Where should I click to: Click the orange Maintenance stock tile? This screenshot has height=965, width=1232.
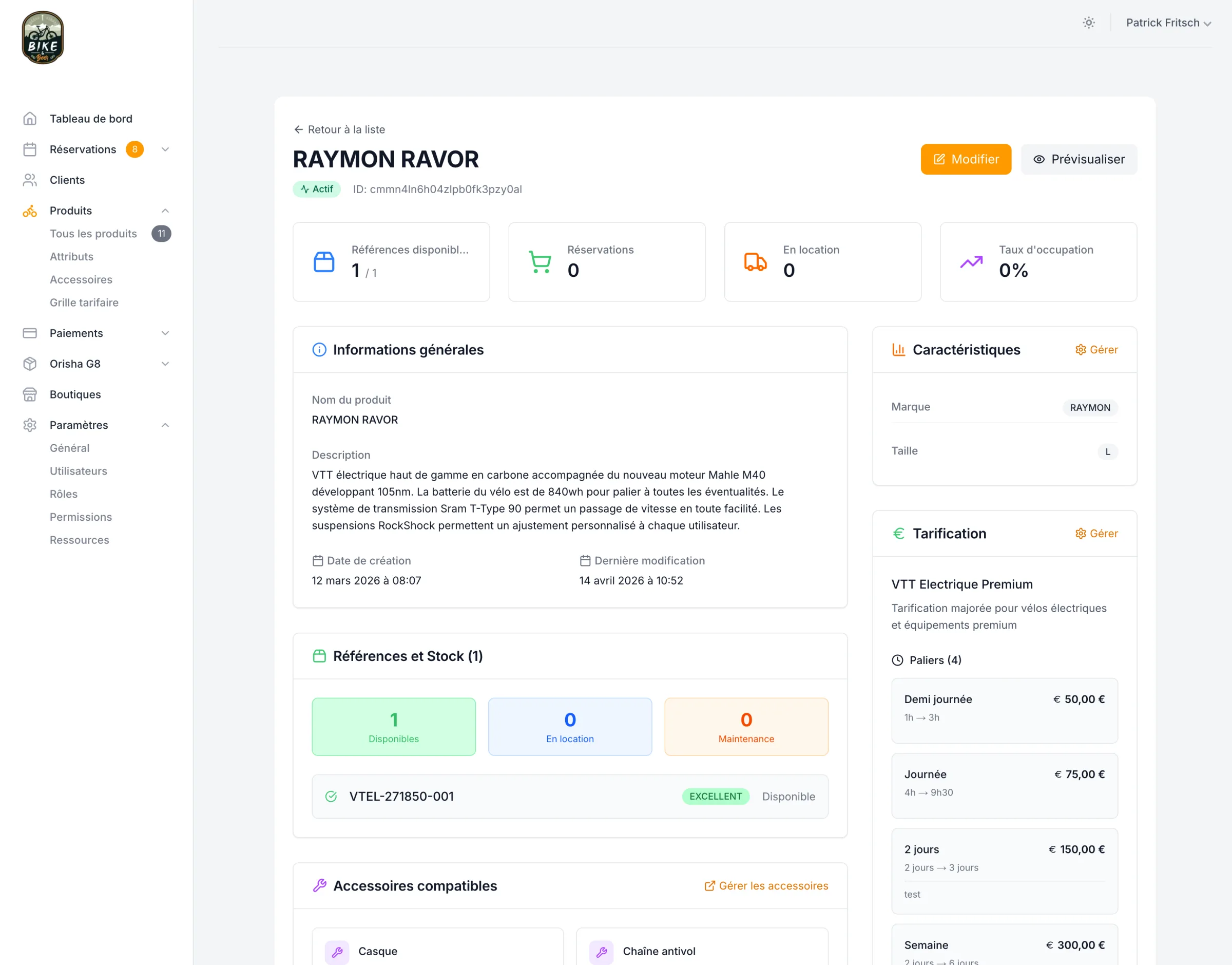tap(746, 727)
